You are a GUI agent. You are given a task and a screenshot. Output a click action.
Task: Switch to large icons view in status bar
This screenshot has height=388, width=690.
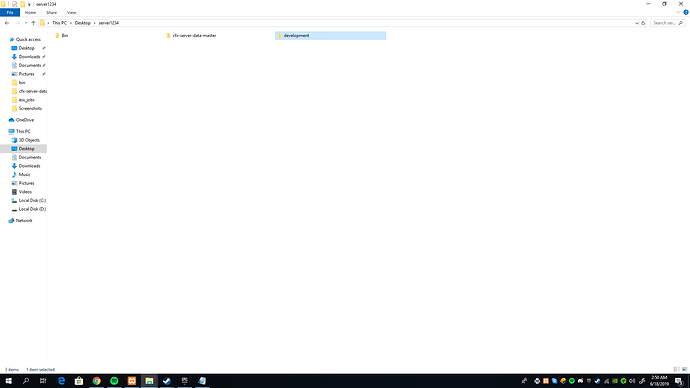(x=684, y=370)
